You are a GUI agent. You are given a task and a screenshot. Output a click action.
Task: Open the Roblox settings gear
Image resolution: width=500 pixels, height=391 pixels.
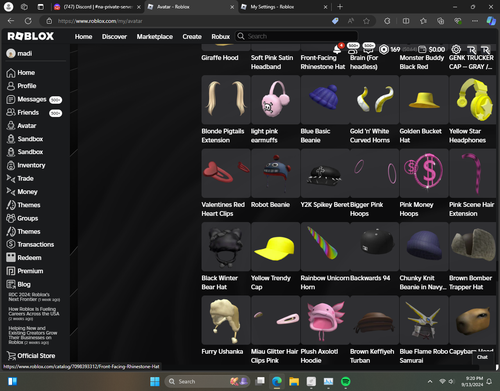(456, 50)
